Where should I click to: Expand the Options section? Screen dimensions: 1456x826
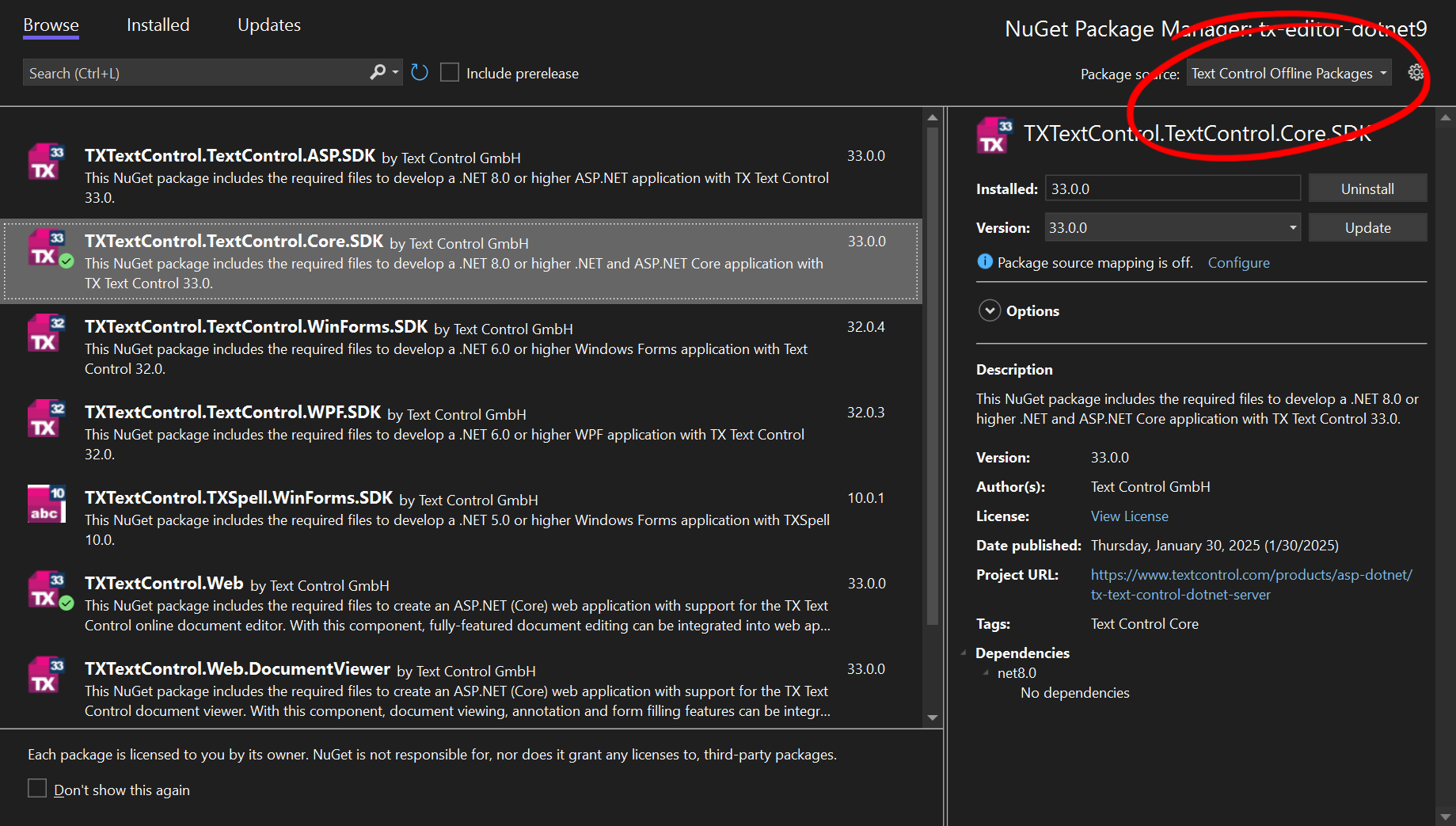coord(990,310)
